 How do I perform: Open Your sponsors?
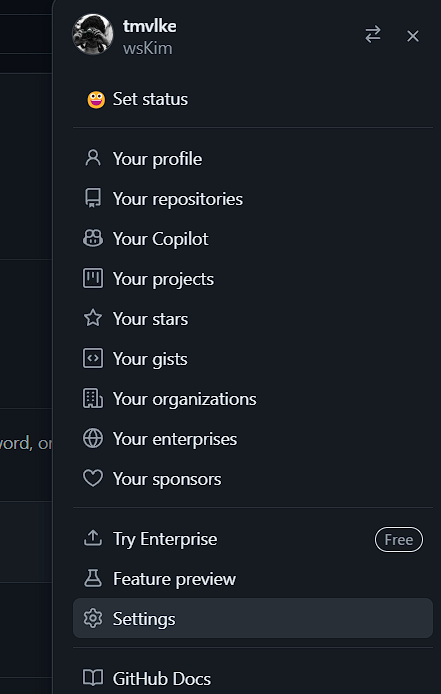253,478
